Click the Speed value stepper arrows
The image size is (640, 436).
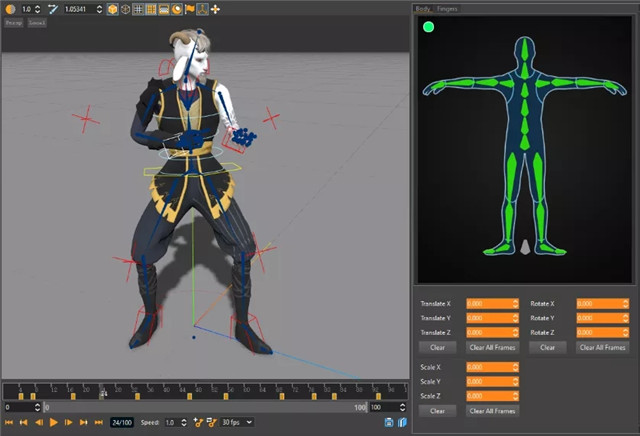point(186,423)
